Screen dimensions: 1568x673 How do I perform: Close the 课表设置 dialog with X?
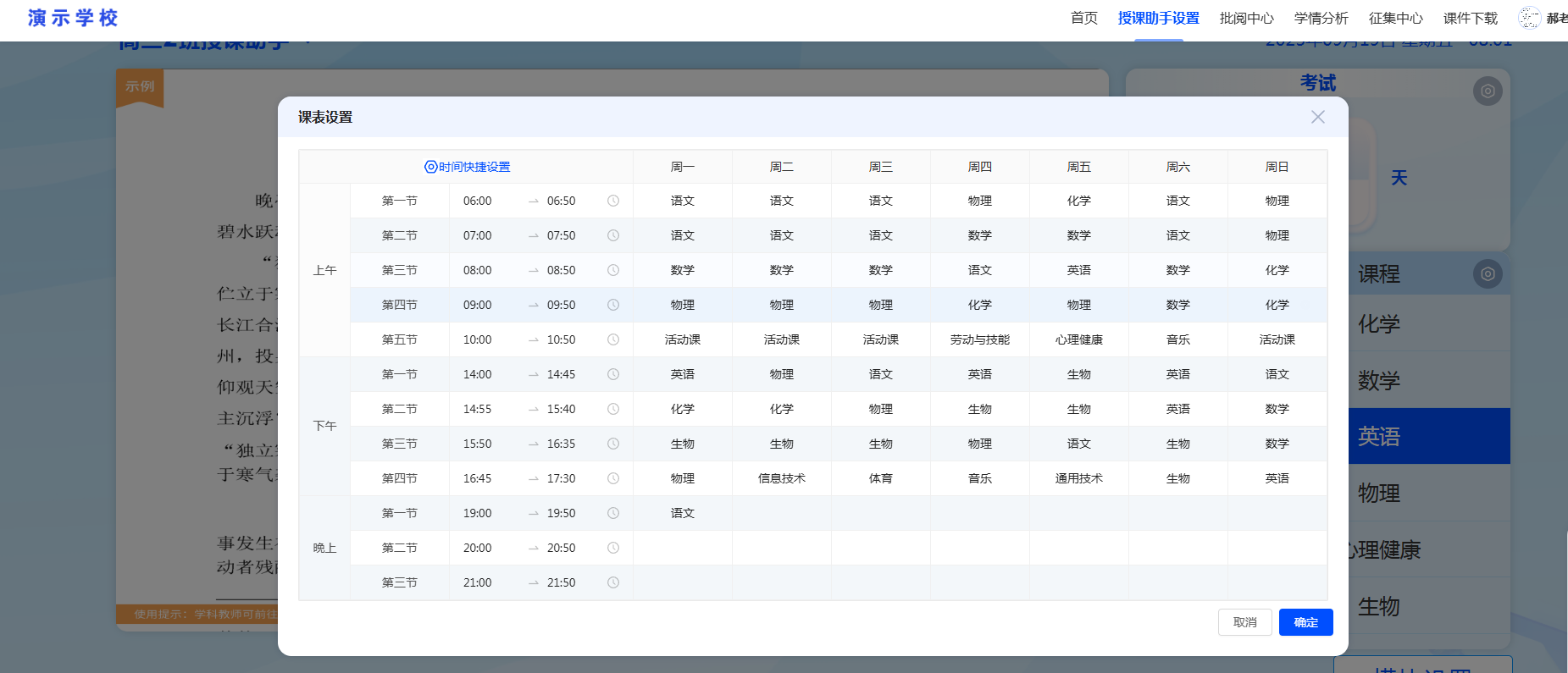[x=1317, y=117]
